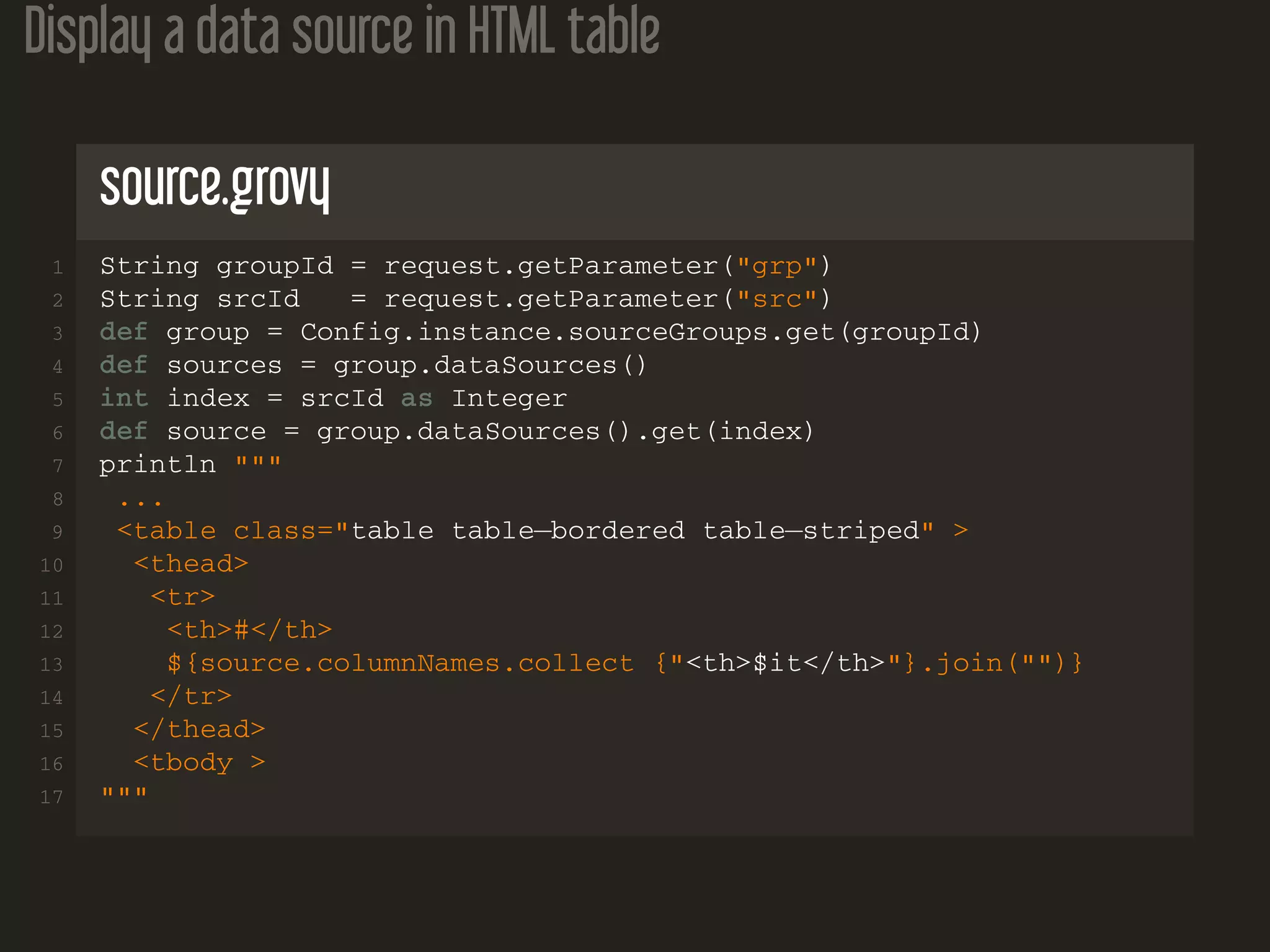Click the closing triple quotes on line 17
The width and height of the screenshot is (1270, 952).
(124, 793)
